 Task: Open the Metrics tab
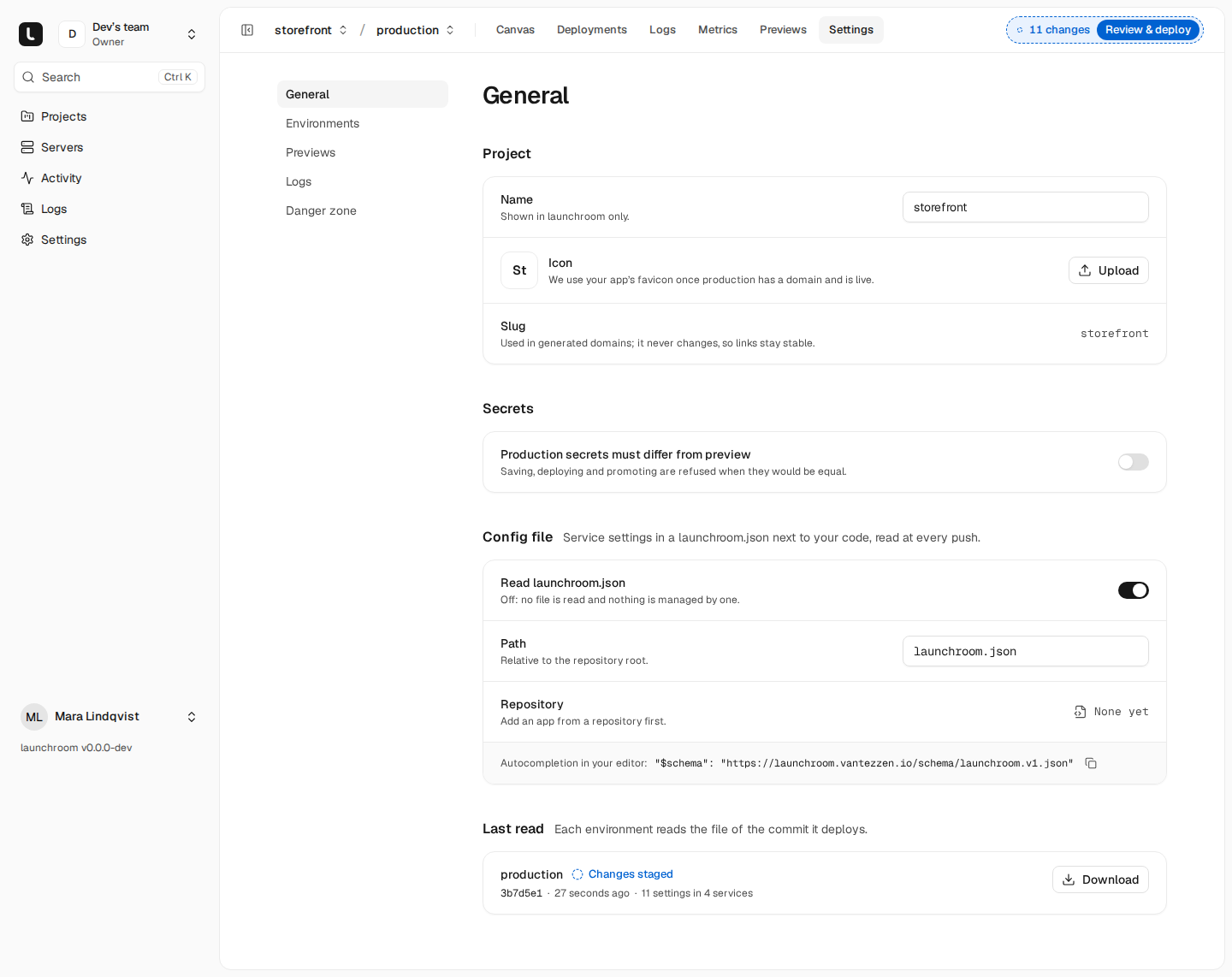[x=718, y=30]
